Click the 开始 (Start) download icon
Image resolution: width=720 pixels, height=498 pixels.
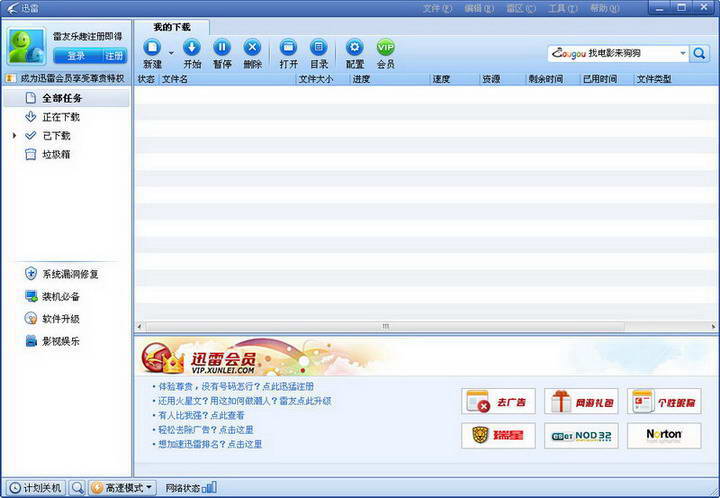[x=192, y=47]
